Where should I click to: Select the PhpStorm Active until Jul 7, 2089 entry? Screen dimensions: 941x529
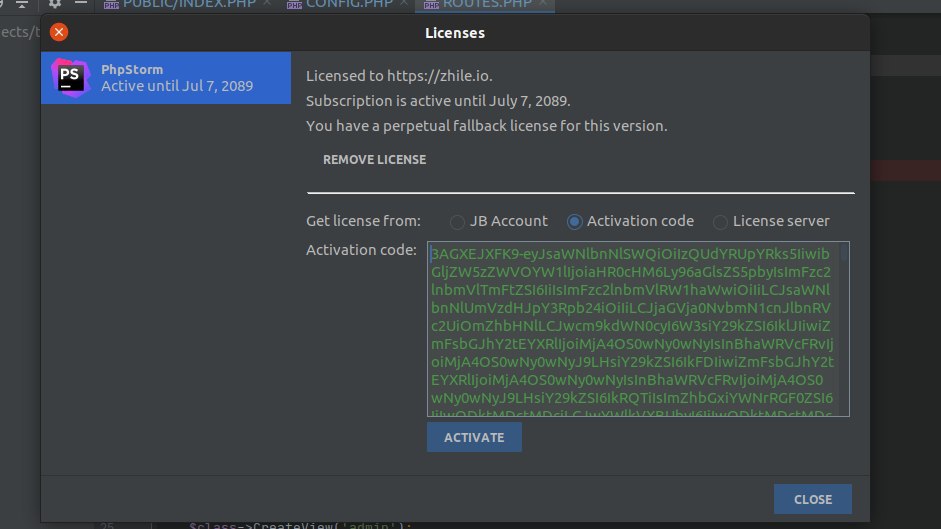166,77
